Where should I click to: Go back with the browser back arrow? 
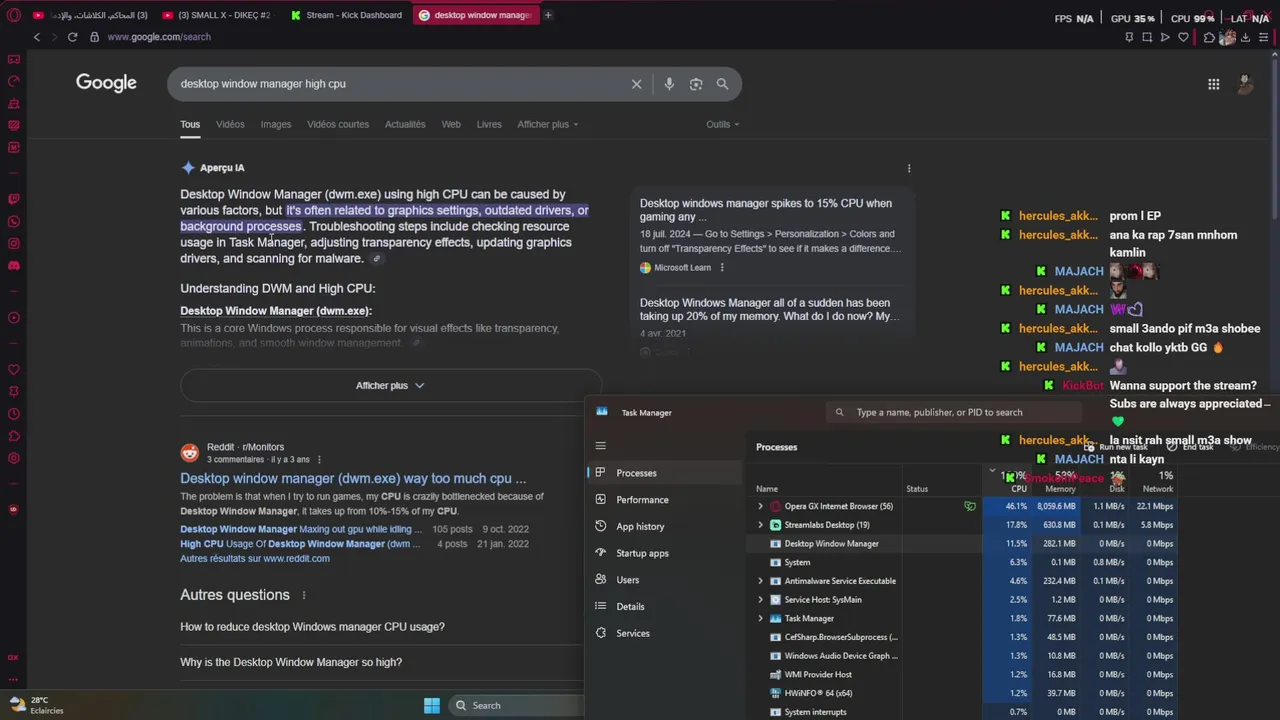point(37,37)
